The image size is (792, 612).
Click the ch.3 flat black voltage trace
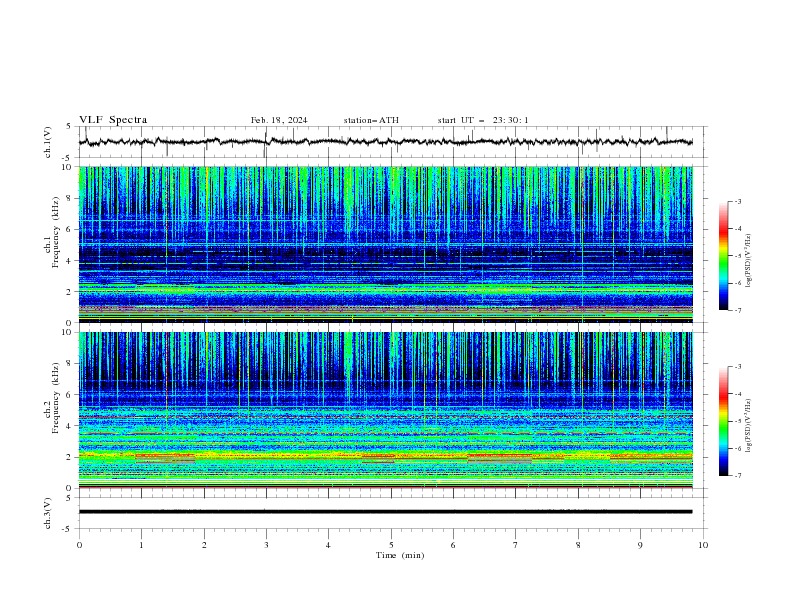pyautogui.click(x=385, y=512)
